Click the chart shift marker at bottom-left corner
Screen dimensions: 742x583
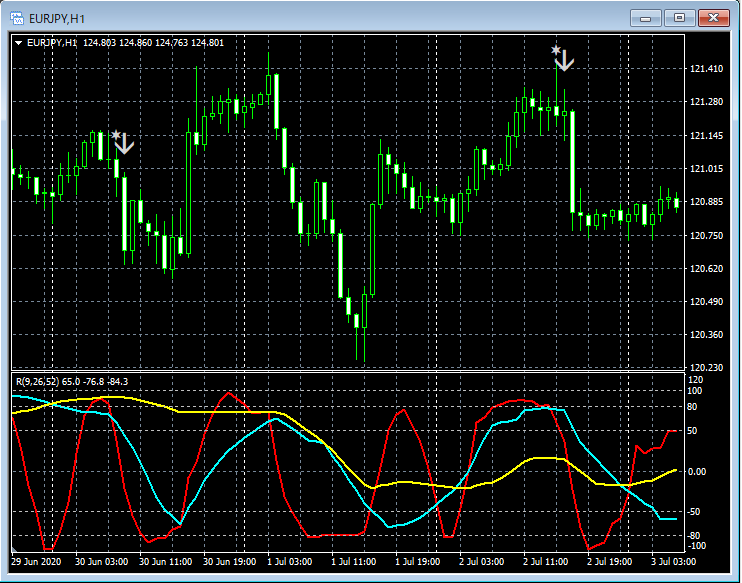point(15,551)
